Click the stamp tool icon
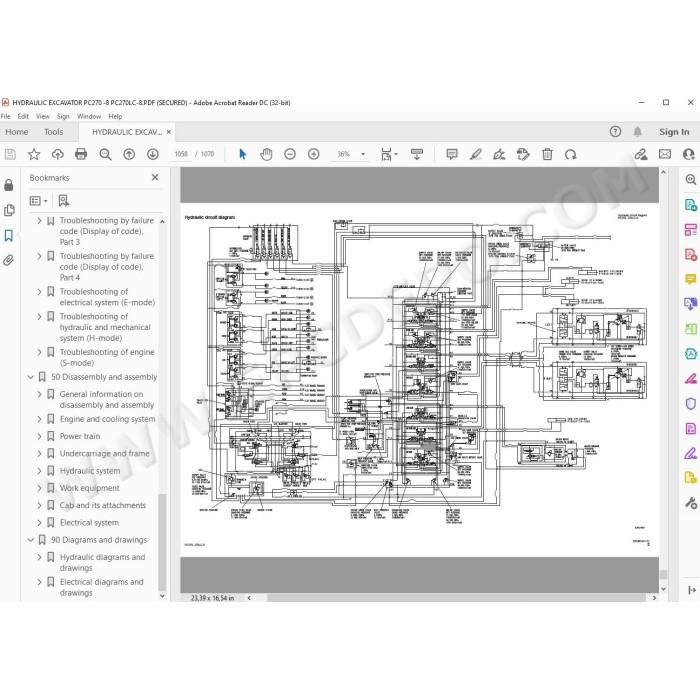700x700 pixels. (x=523, y=154)
